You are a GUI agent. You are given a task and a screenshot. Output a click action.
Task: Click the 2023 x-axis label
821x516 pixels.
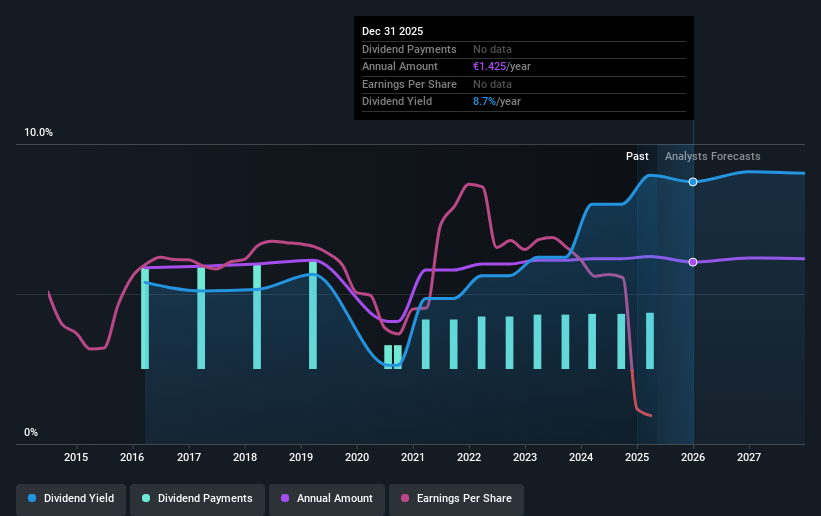click(x=525, y=457)
